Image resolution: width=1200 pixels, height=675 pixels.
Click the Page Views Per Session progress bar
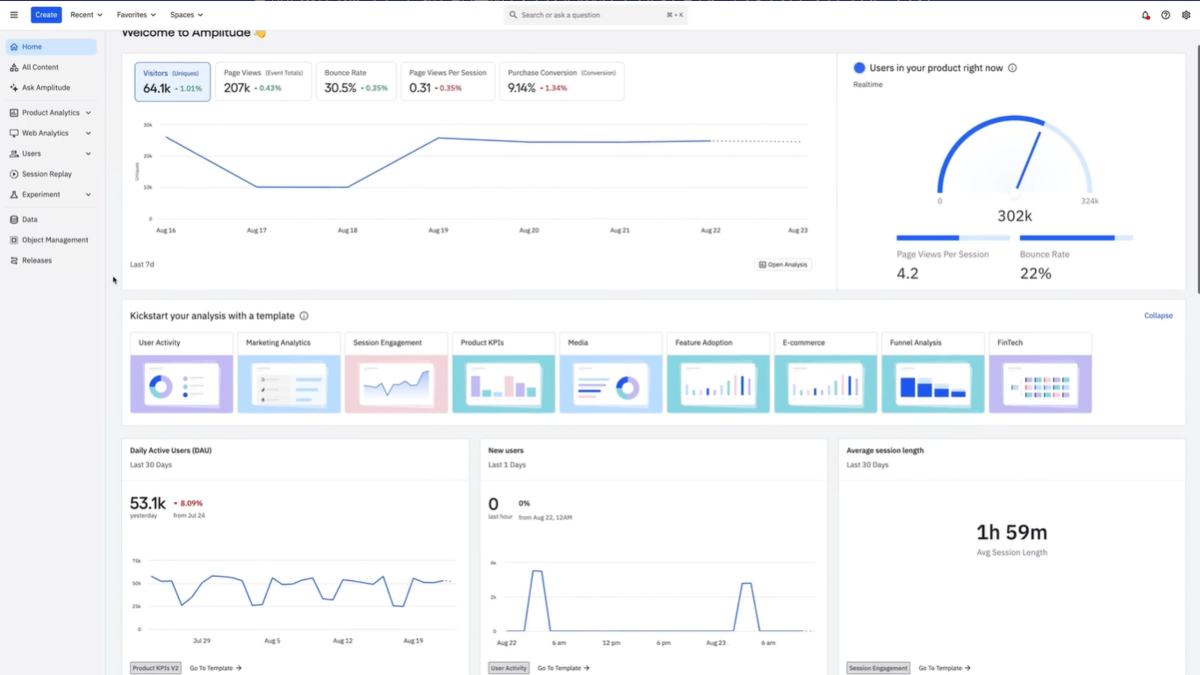953,238
